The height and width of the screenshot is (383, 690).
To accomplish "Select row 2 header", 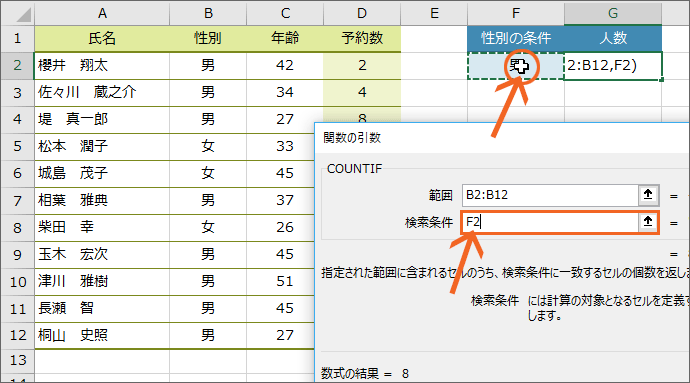I will (18, 66).
